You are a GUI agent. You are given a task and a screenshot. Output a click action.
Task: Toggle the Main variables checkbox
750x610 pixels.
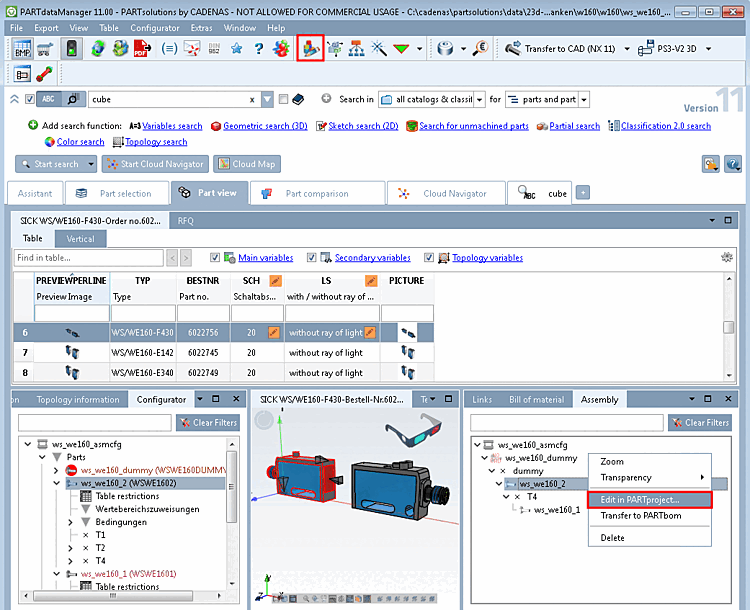click(215, 257)
